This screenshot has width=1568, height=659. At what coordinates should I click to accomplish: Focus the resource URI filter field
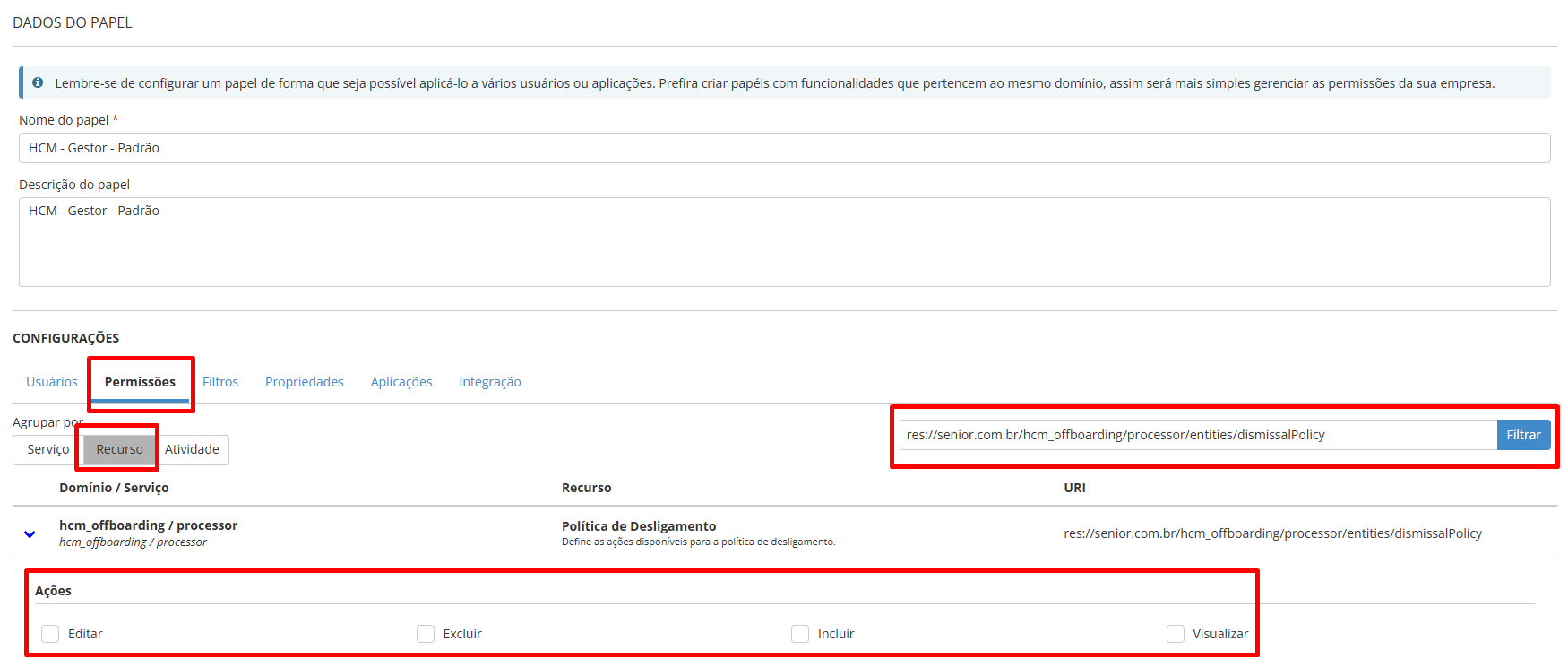[x=1198, y=435]
